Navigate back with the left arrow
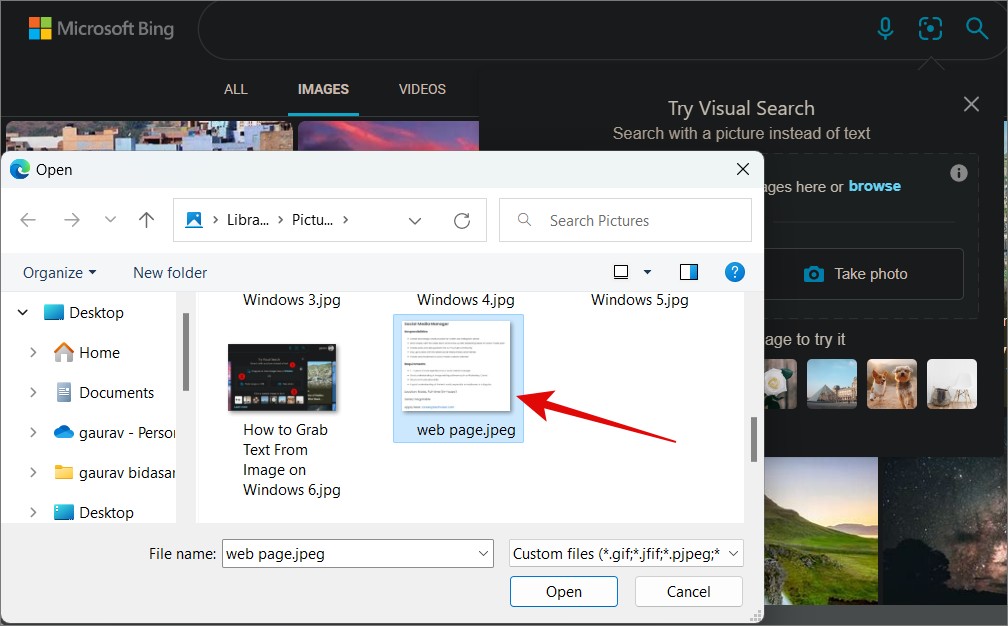 (28, 220)
